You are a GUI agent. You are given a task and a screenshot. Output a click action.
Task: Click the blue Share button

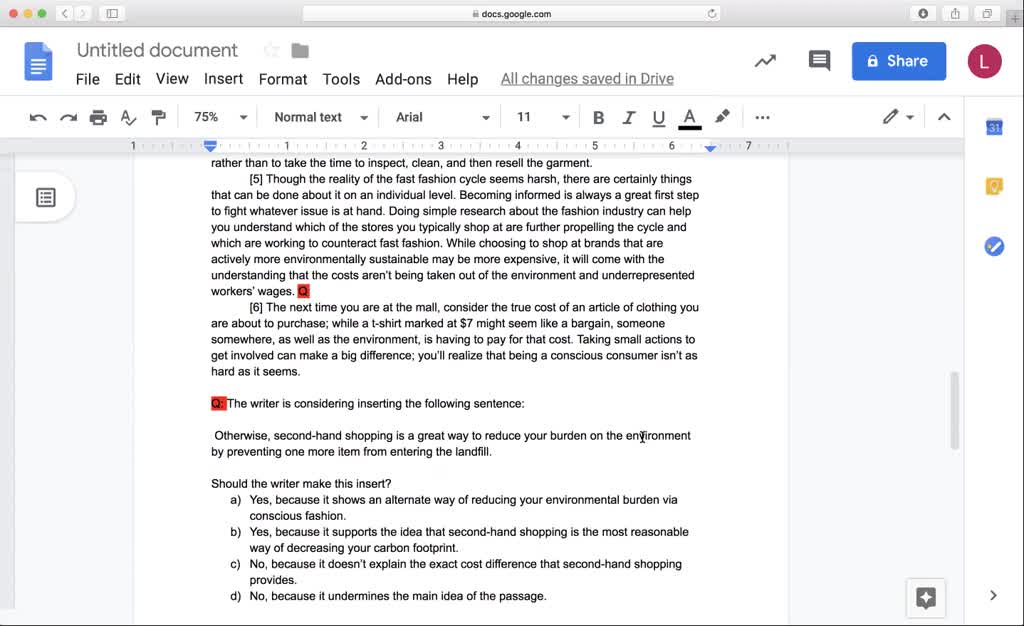coord(898,61)
